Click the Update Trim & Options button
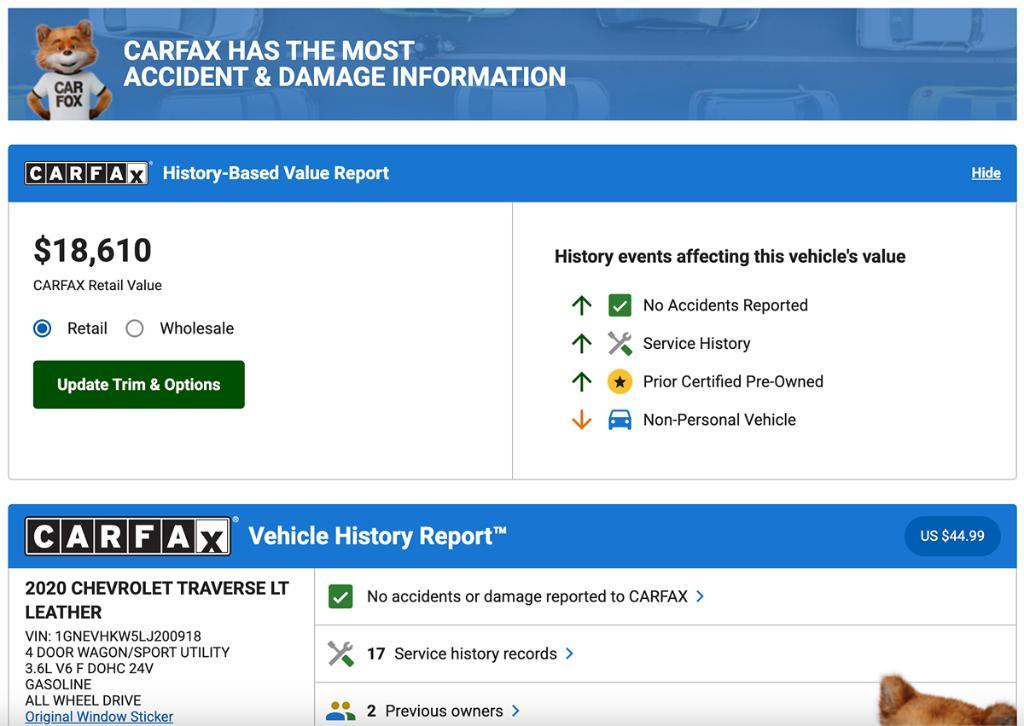Image resolution: width=1024 pixels, height=726 pixels. pos(138,385)
